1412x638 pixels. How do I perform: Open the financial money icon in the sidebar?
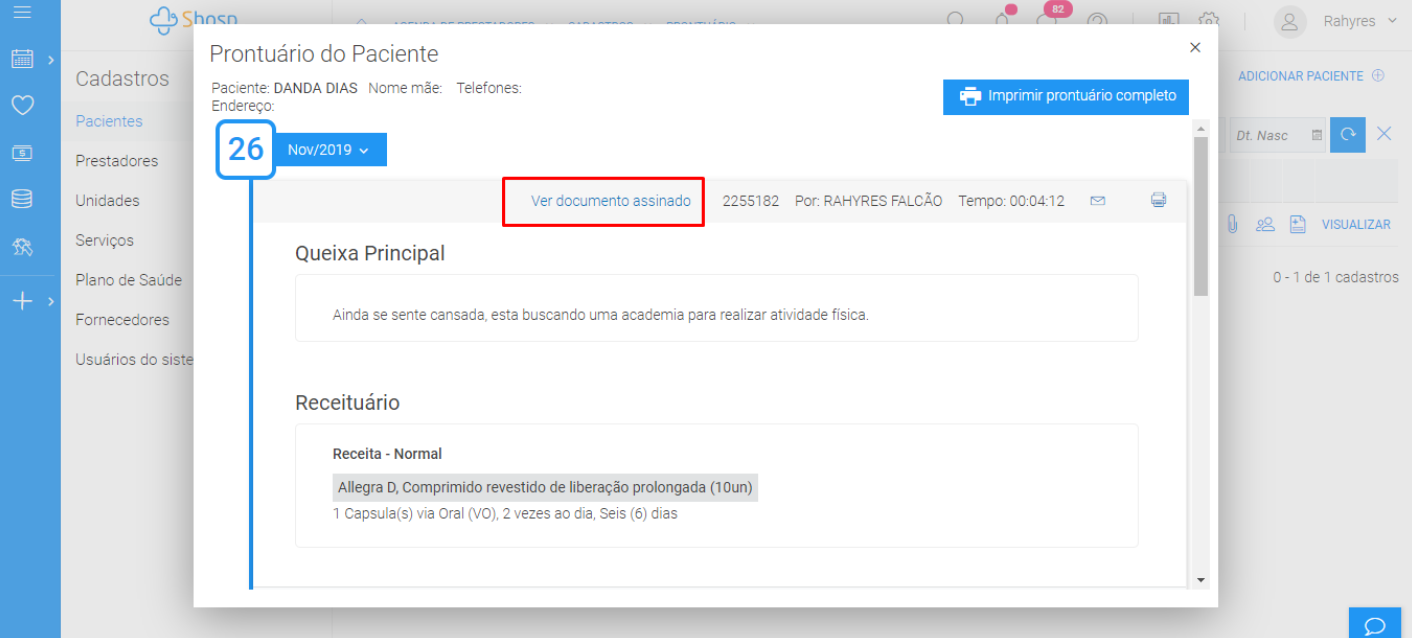(x=22, y=153)
